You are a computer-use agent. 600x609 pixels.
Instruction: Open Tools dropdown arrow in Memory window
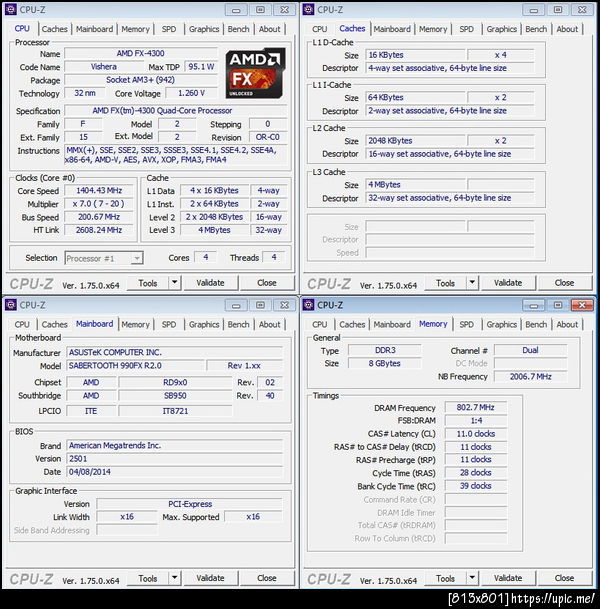[472, 578]
